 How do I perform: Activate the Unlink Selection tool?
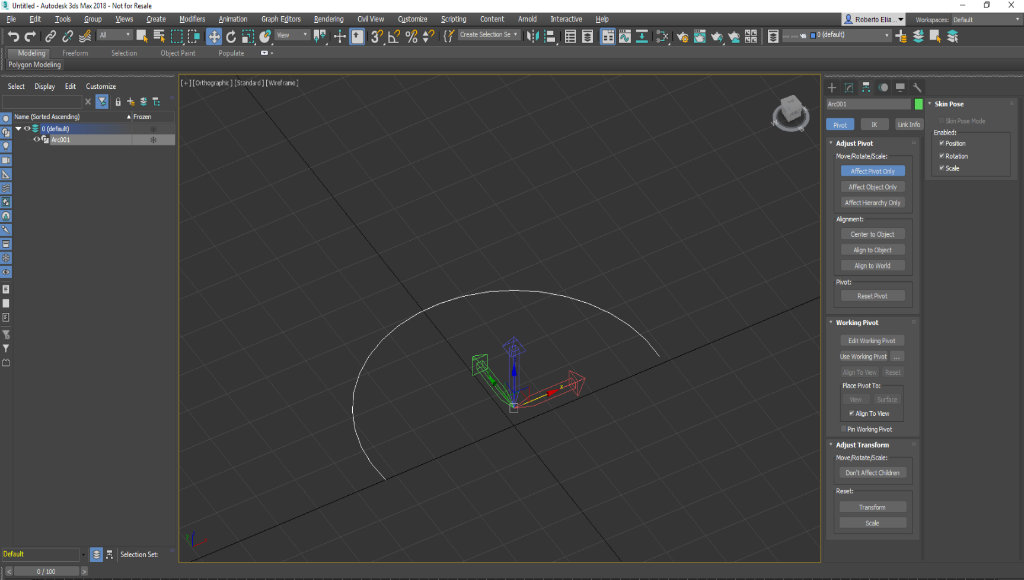tap(67, 37)
